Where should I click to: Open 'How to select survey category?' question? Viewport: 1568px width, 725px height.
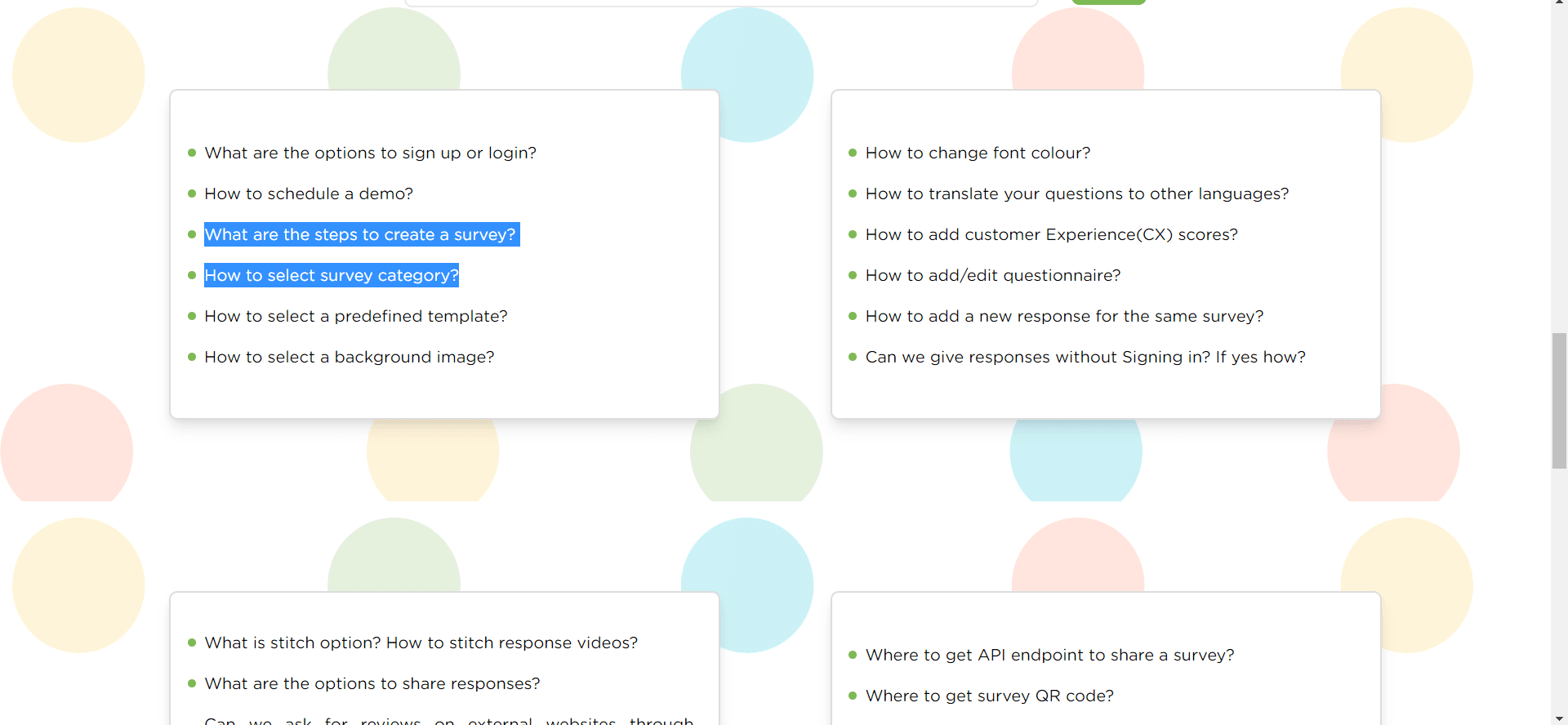coord(332,275)
